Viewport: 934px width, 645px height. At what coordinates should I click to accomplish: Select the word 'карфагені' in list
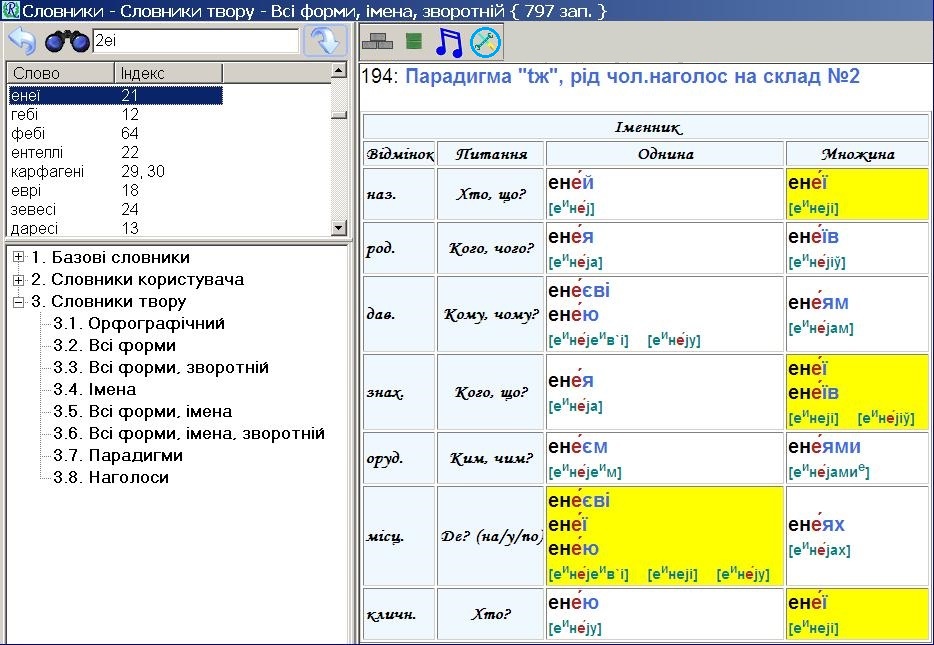click(x=48, y=172)
